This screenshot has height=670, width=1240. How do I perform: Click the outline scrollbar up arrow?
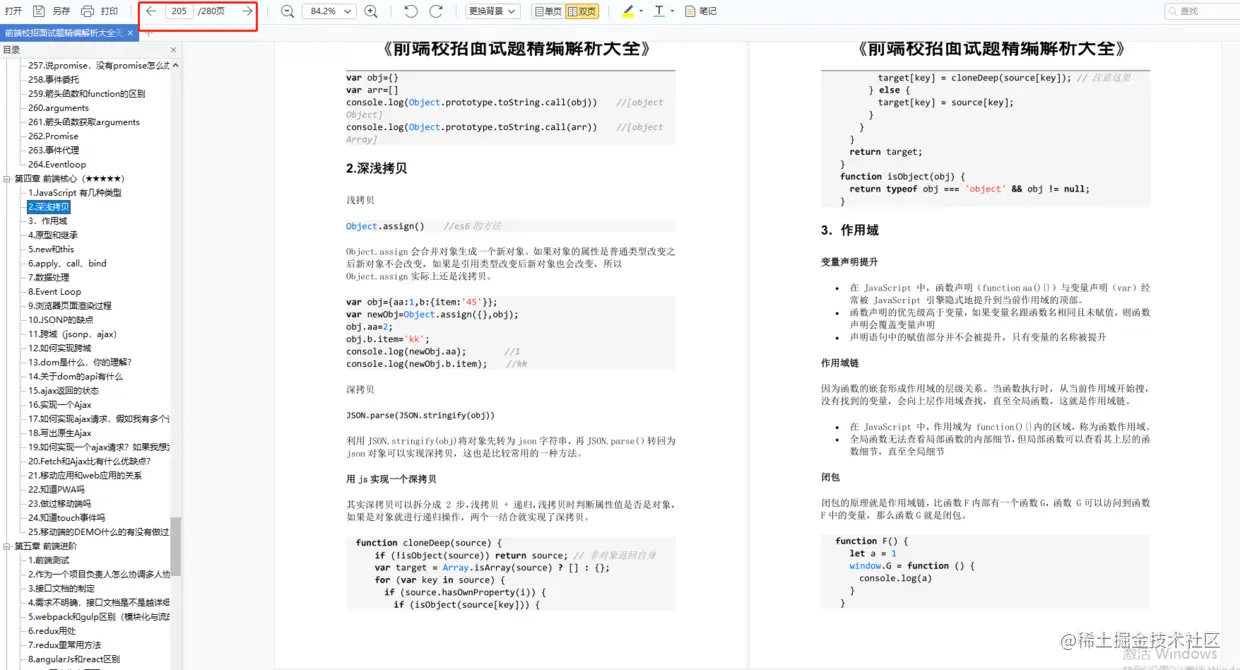(x=176, y=63)
